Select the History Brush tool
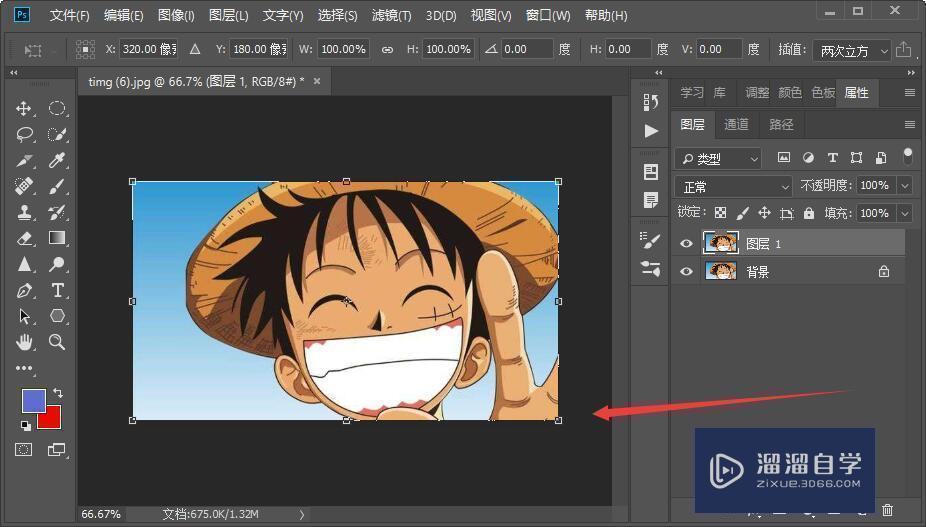The width and height of the screenshot is (926, 527). pos(57,213)
